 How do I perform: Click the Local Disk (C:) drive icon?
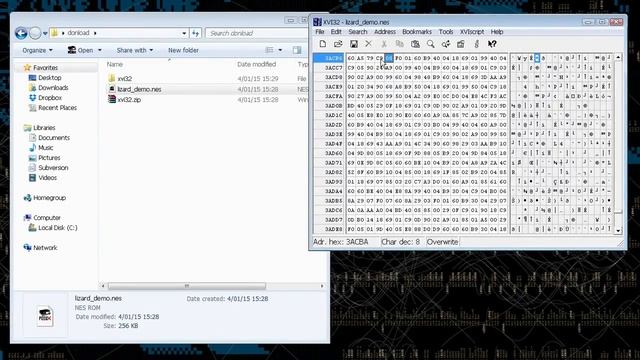click(32, 228)
